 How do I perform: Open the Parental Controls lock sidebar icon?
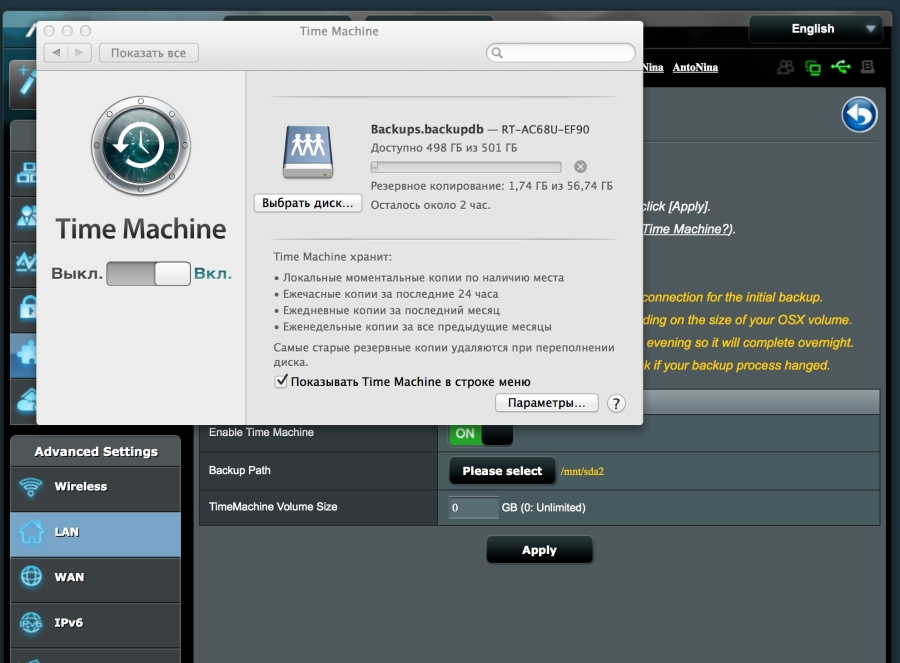click(x=28, y=307)
